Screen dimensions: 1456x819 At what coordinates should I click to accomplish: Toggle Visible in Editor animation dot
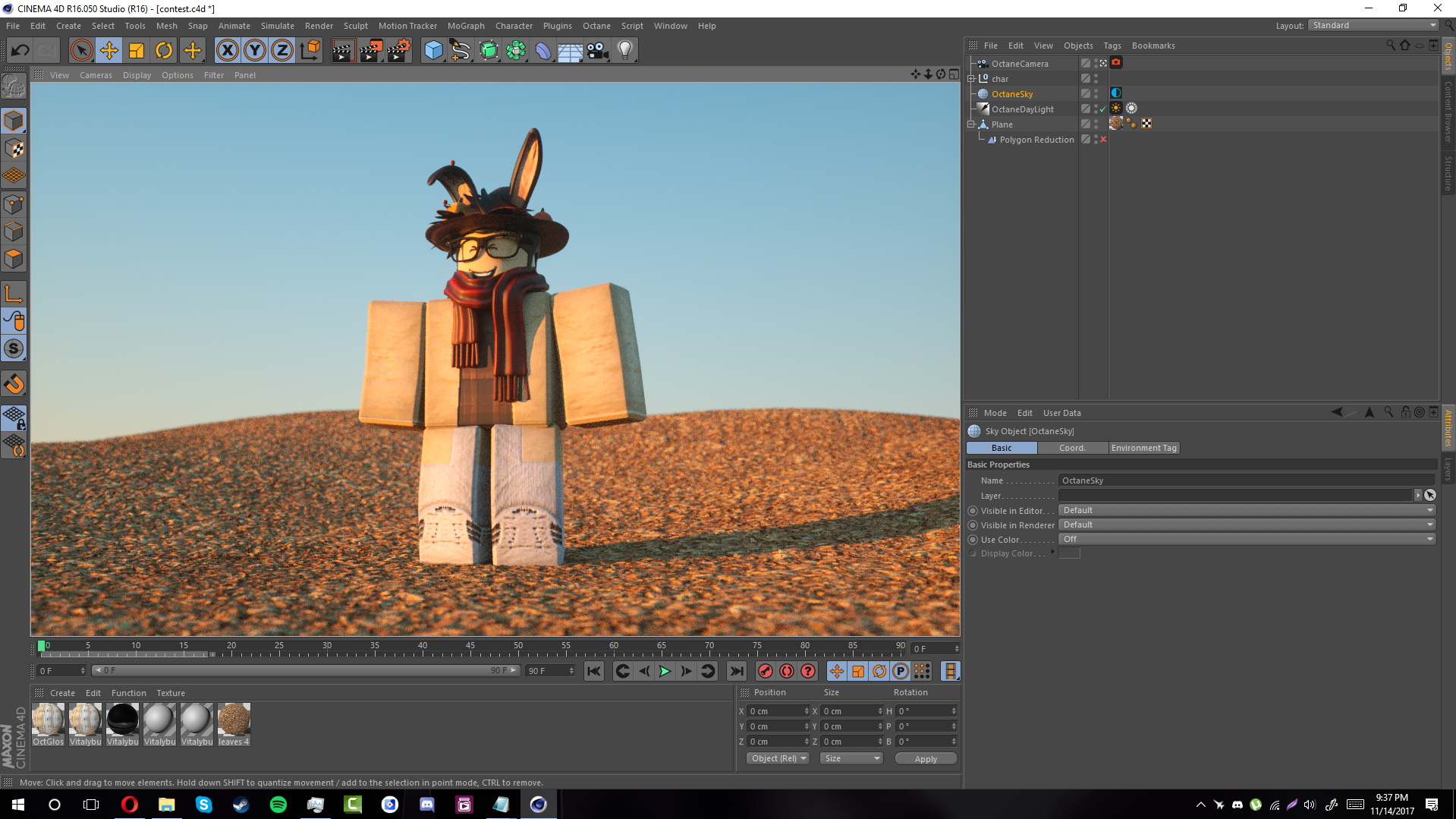[973, 511]
